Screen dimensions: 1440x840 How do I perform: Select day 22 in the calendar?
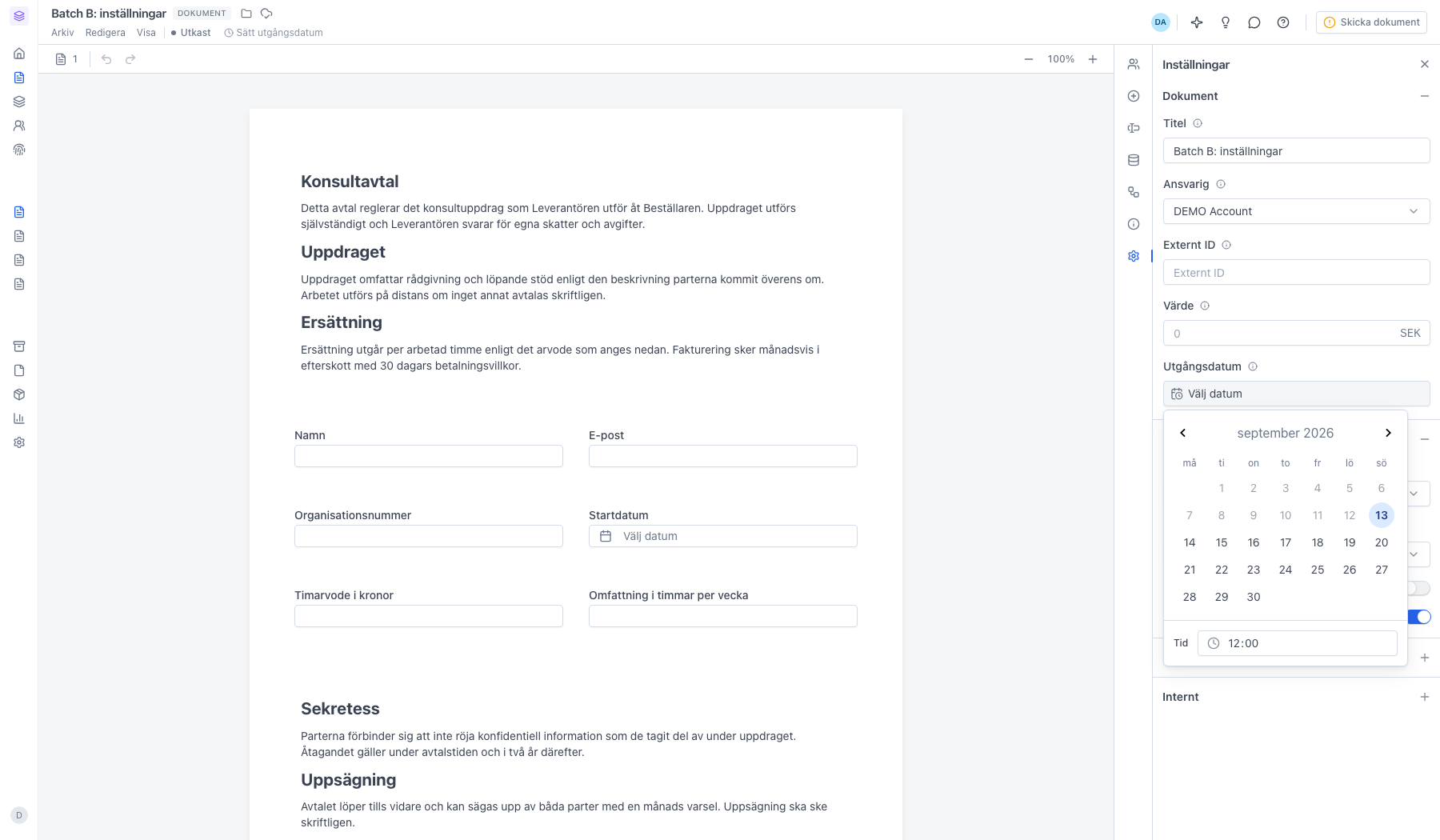click(1222, 570)
